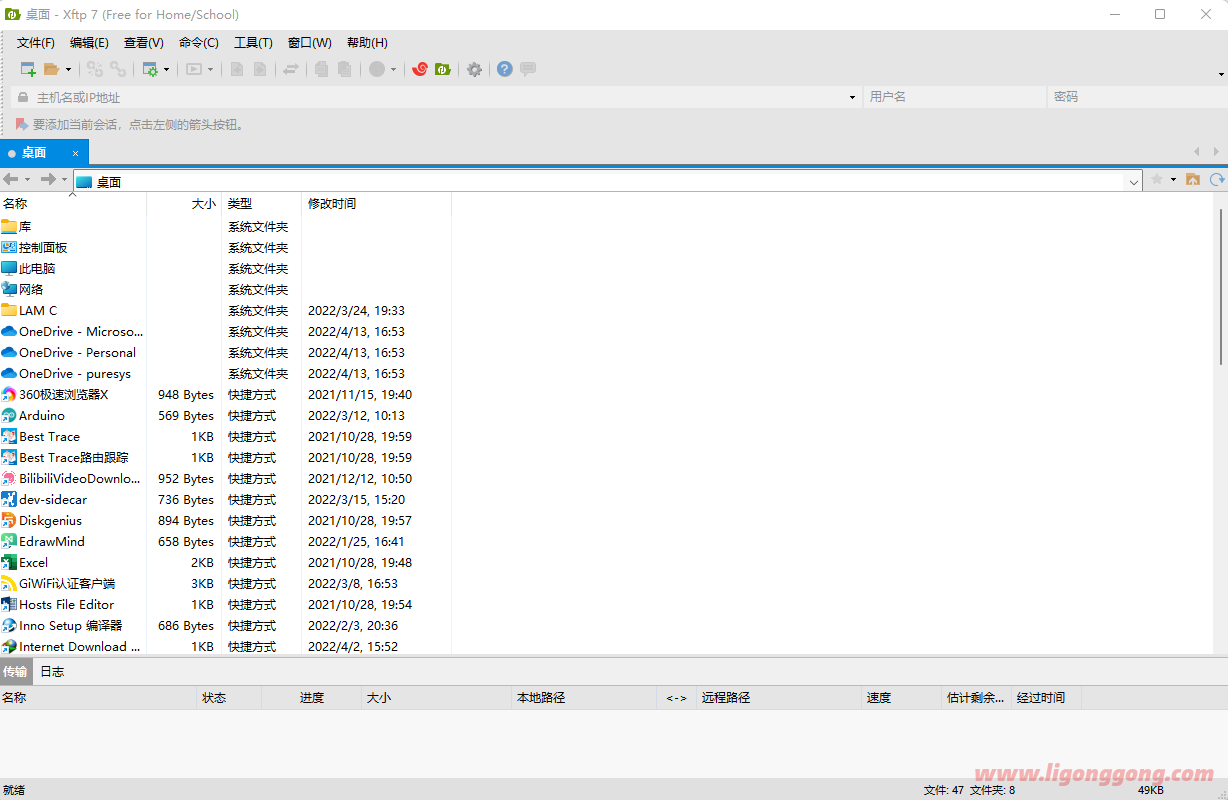Open the 工具(T) menu
1228x800 pixels.
(x=253, y=43)
